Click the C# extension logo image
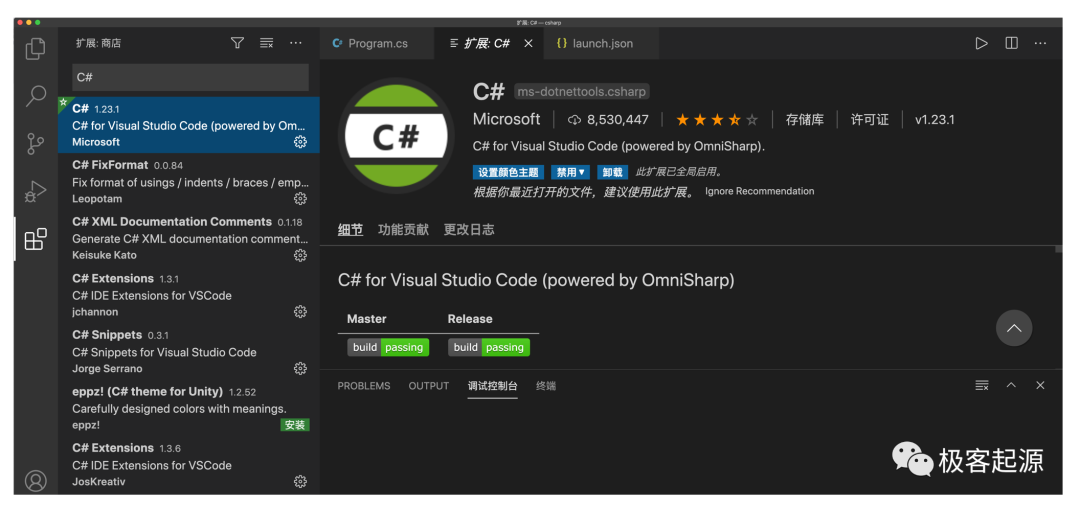This screenshot has width=1080, height=509. [x=397, y=136]
